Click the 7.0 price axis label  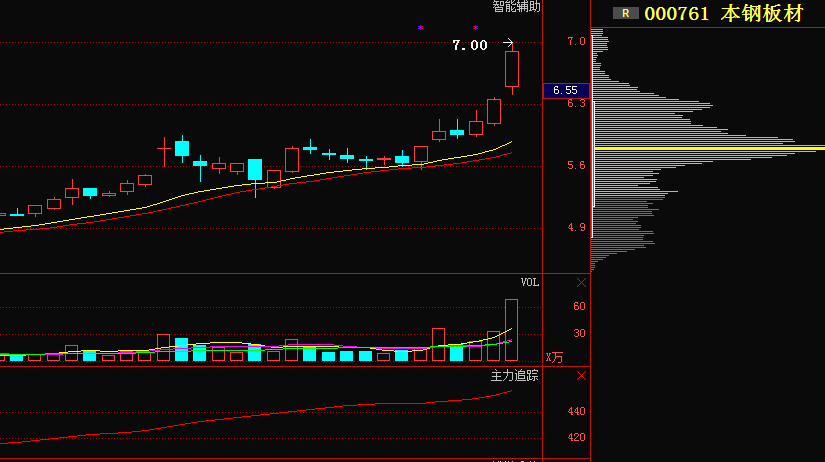pyautogui.click(x=575, y=42)
